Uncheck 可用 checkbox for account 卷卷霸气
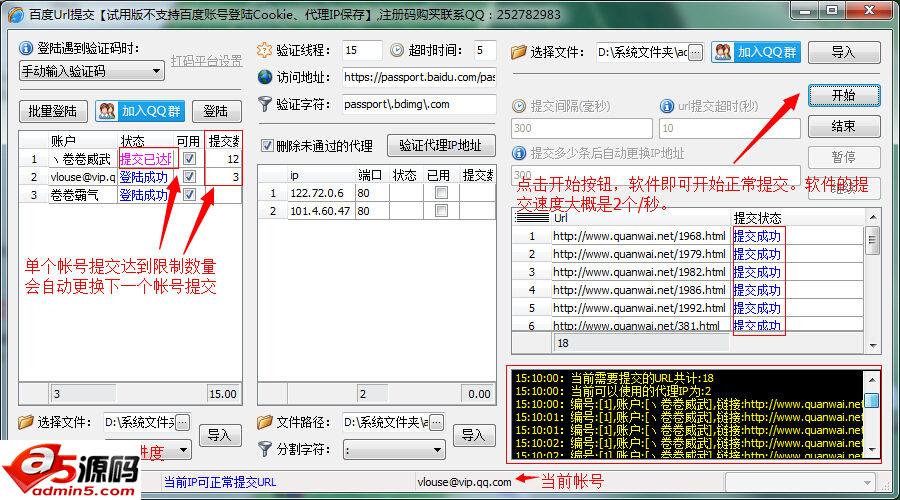The width and height of the screenshot is (900, 500). [x=189, y=195]
